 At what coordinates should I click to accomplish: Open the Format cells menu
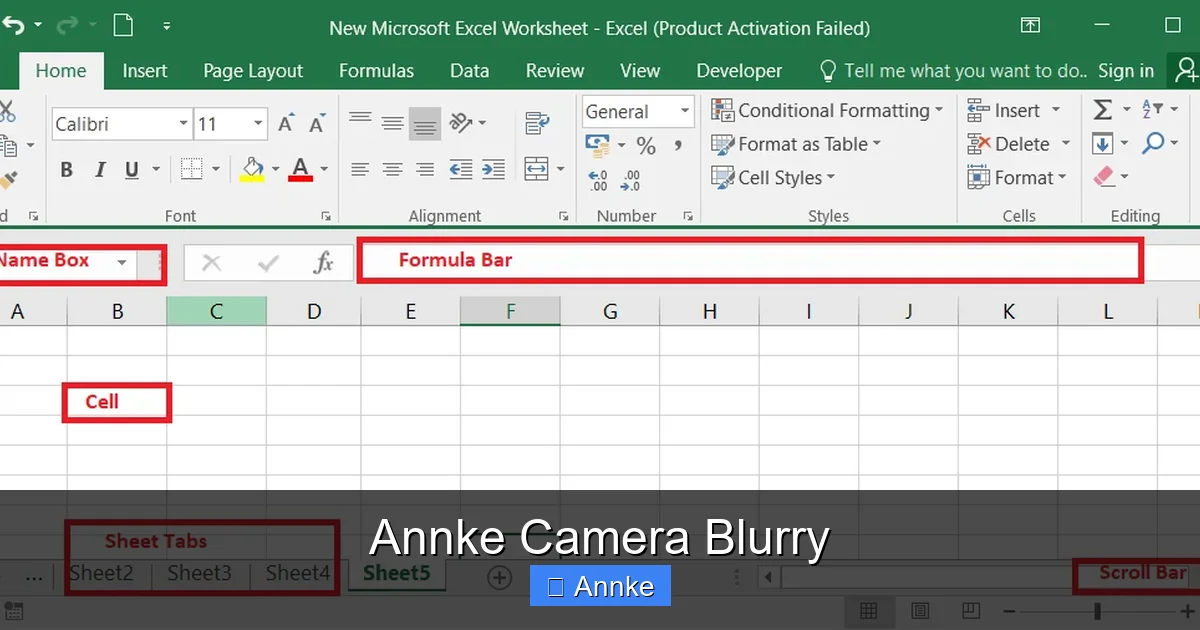coord(1017,178)
